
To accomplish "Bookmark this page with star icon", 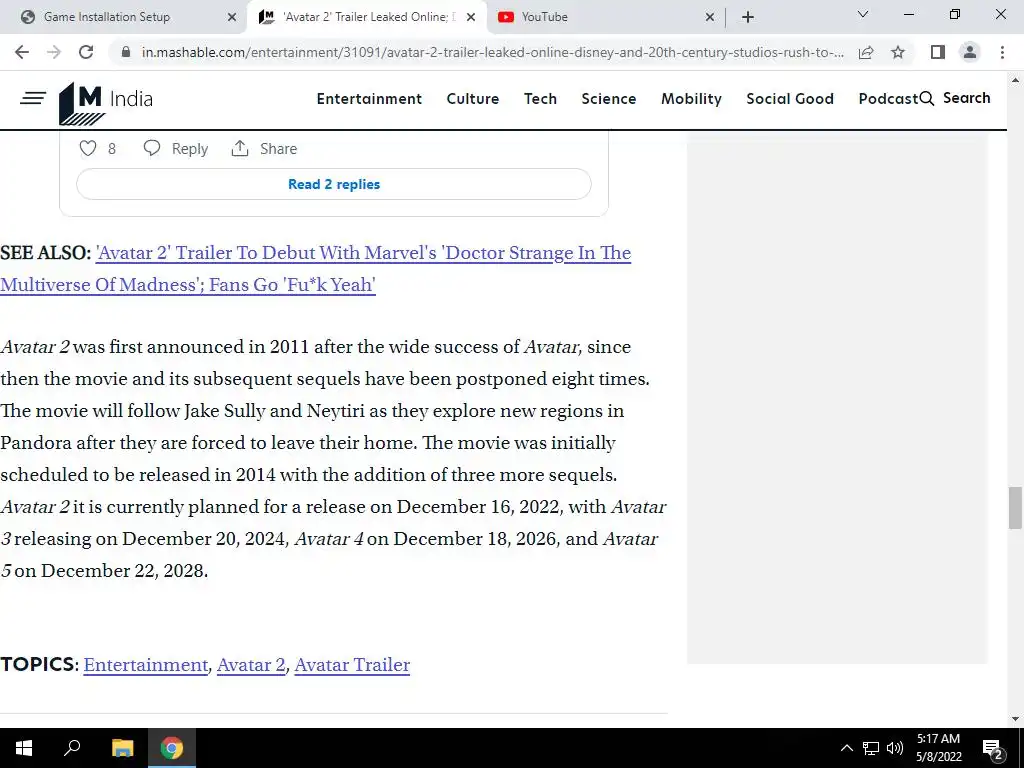I will click(898, 52).
